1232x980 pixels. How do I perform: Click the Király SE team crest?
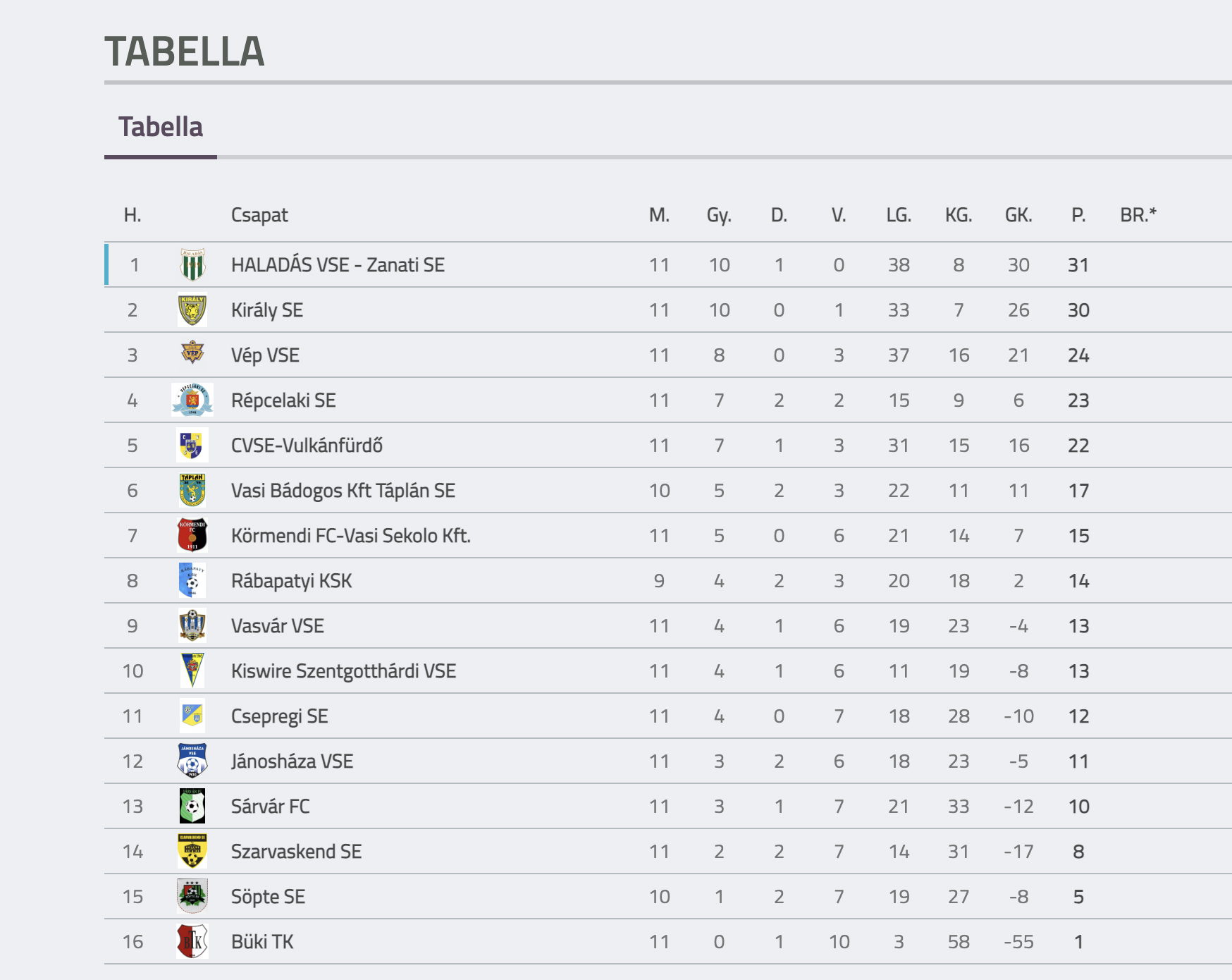(192, 310)
